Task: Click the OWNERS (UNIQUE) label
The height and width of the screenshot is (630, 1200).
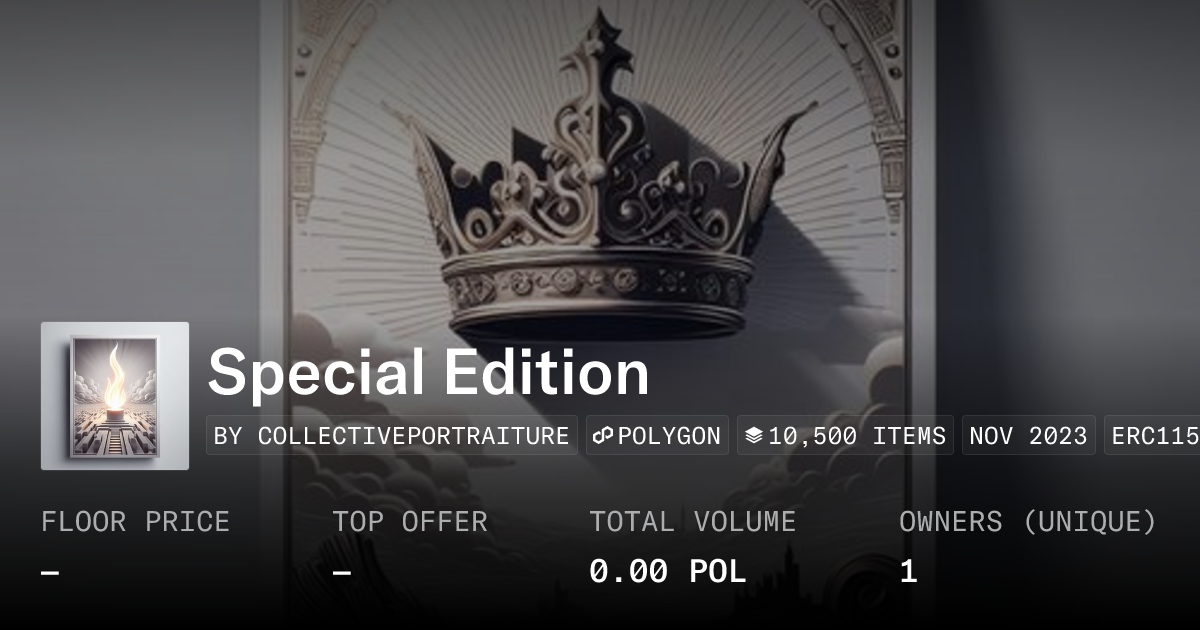Action: point(1028,522)
